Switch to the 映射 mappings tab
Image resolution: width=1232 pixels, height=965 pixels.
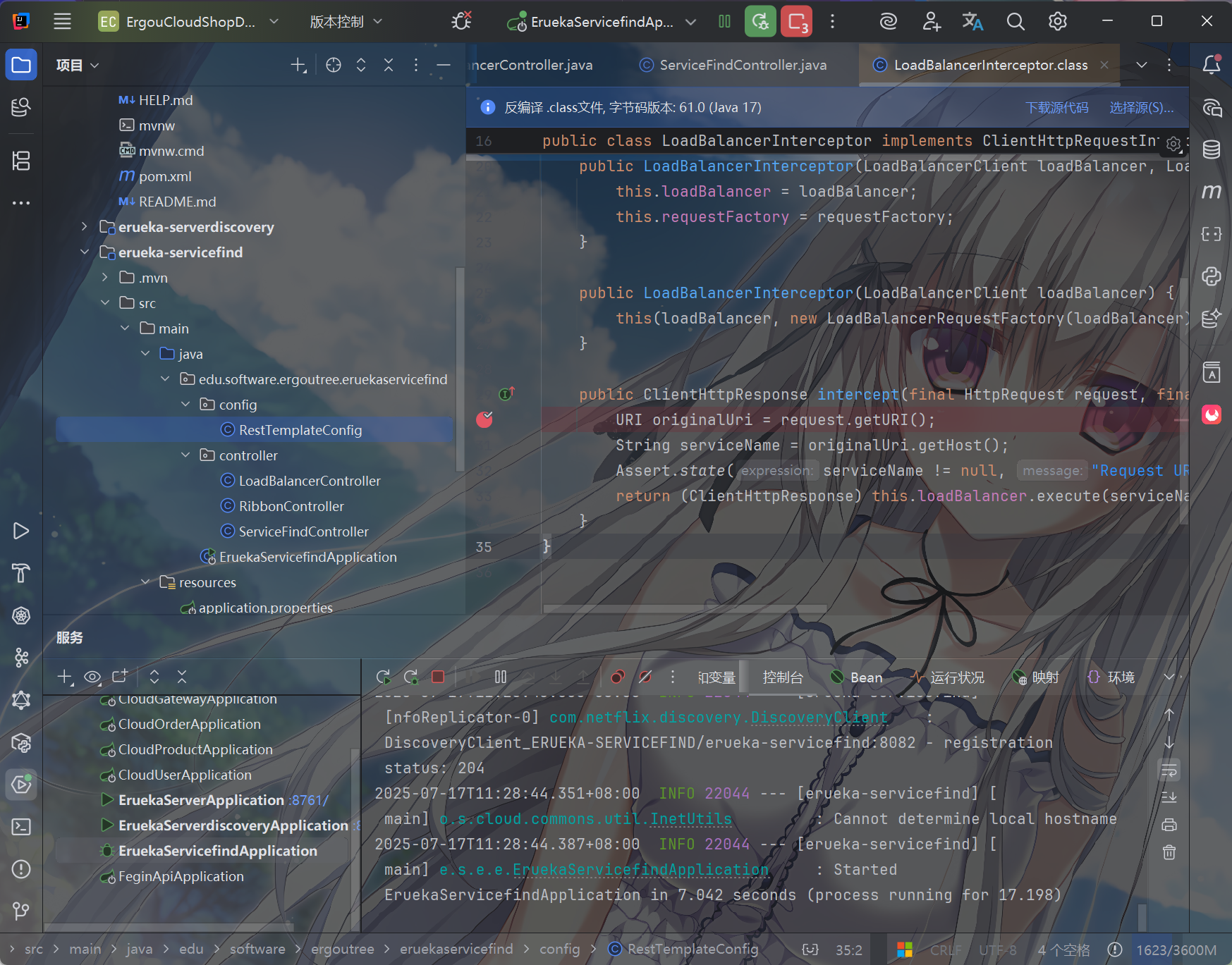(1036, 677)
